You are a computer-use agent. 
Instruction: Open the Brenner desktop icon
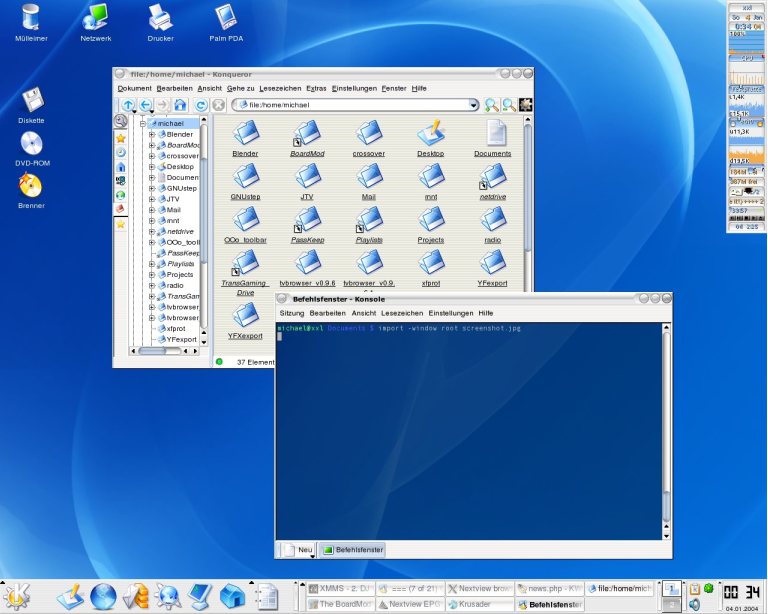31,186
